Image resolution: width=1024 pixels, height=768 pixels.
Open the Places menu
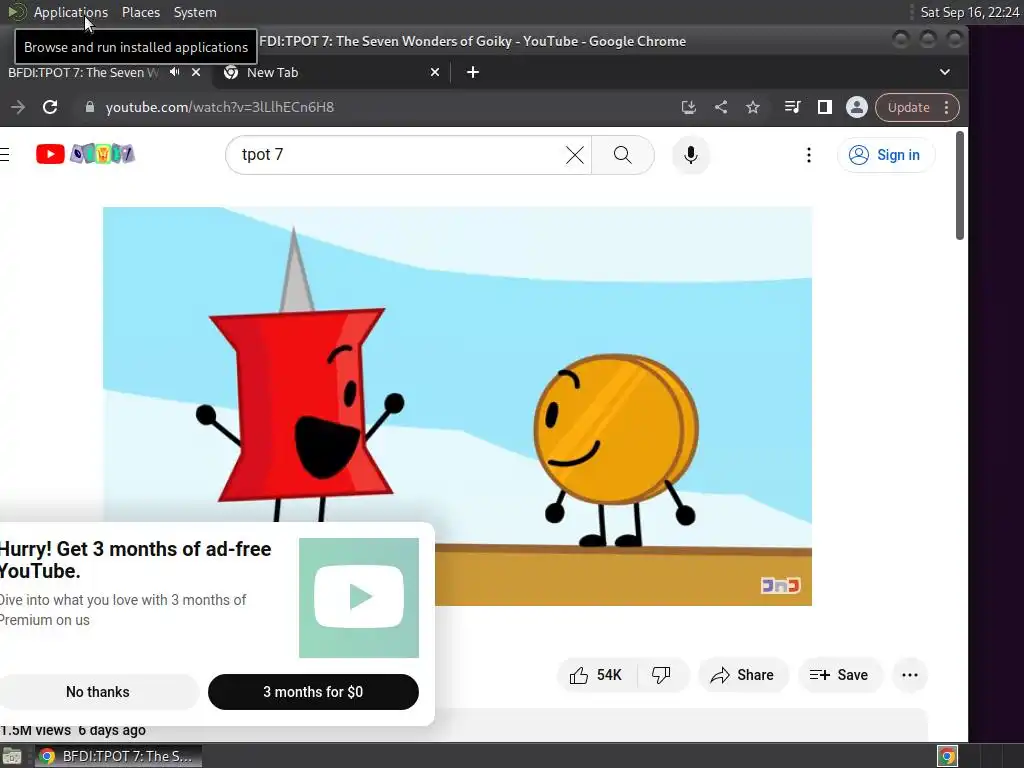click(140, 12)
